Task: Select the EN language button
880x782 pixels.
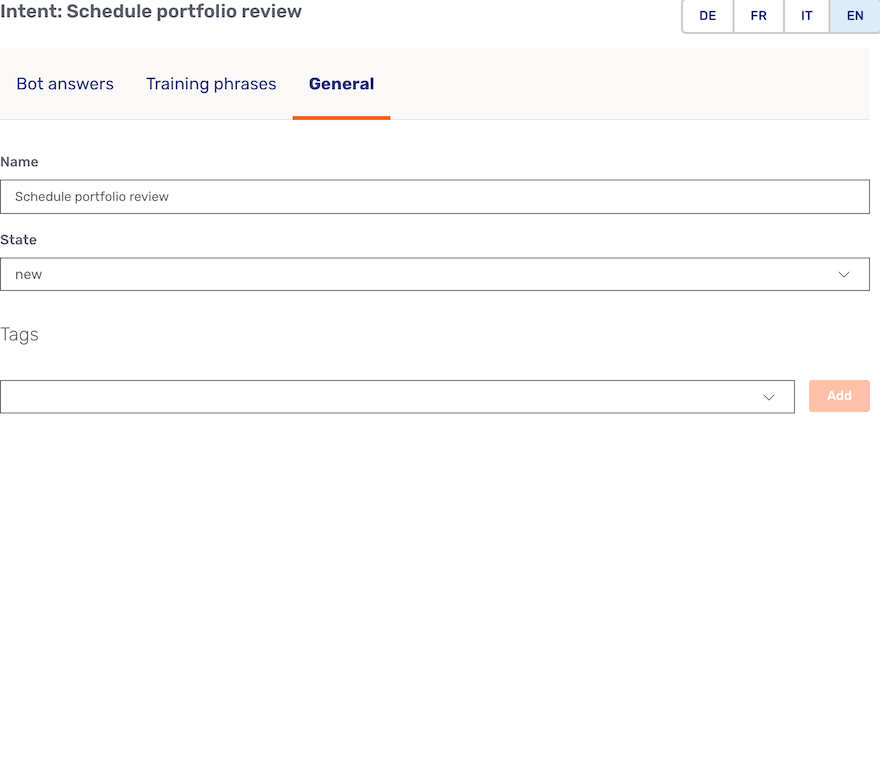Action: tap(854, 16)
